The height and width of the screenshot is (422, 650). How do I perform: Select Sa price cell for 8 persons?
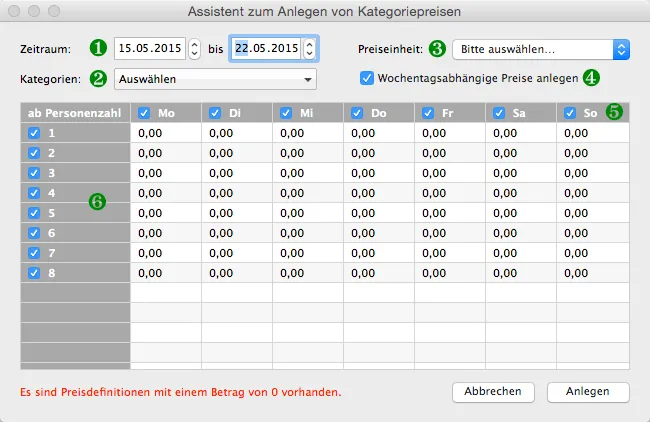coord(521,273)
